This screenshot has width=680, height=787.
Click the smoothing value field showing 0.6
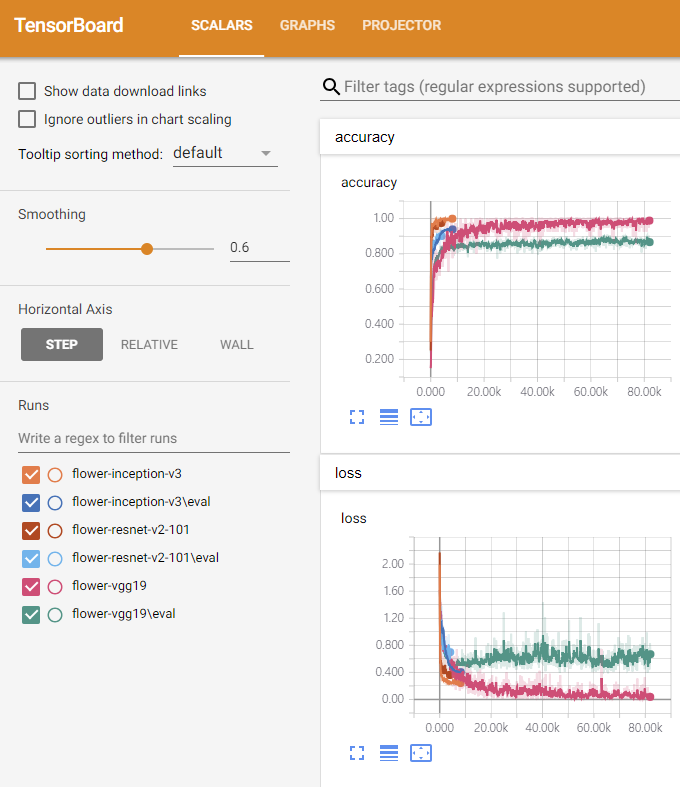pyautogui.click(x=259, y=248)
